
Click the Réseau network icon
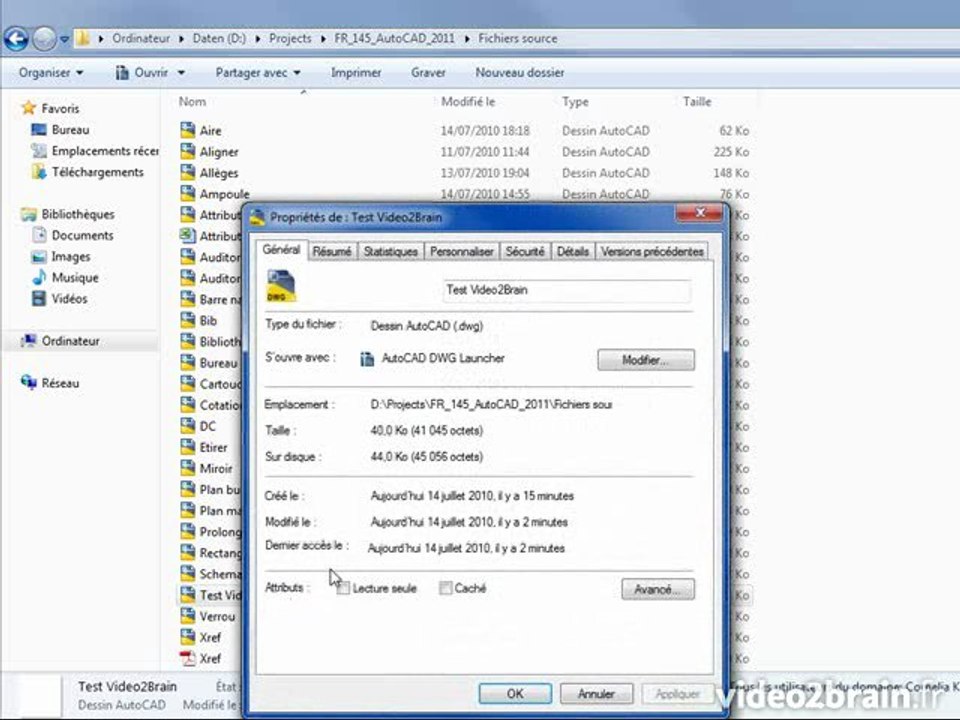28,383
